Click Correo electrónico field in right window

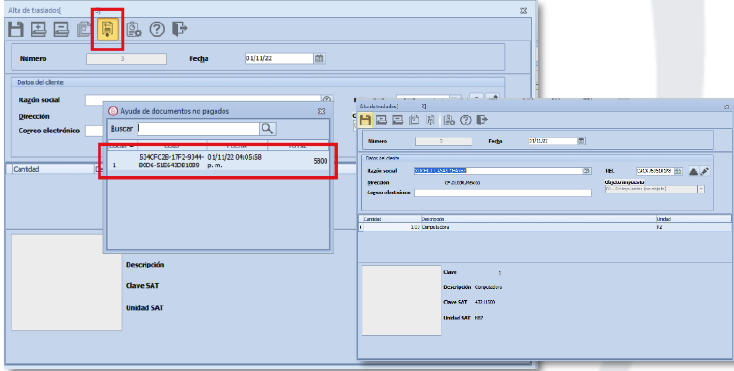(503, 193)
